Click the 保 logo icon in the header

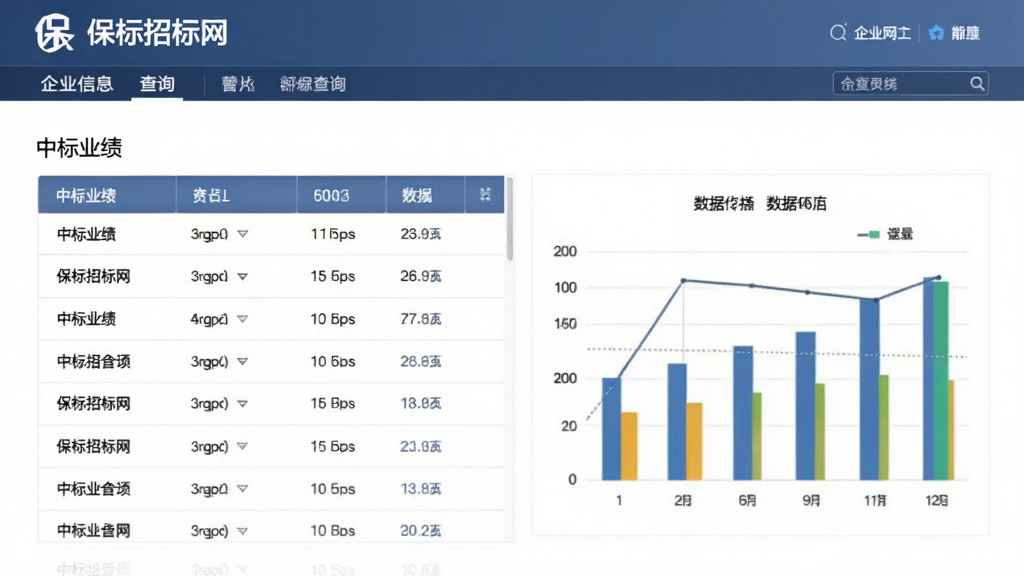click(x=54, y=33)
